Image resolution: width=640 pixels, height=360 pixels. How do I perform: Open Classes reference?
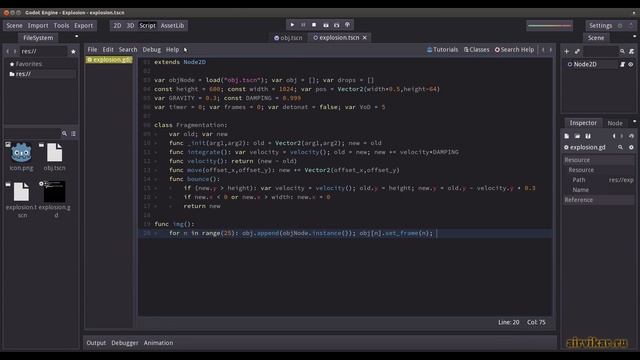(476, 49)
